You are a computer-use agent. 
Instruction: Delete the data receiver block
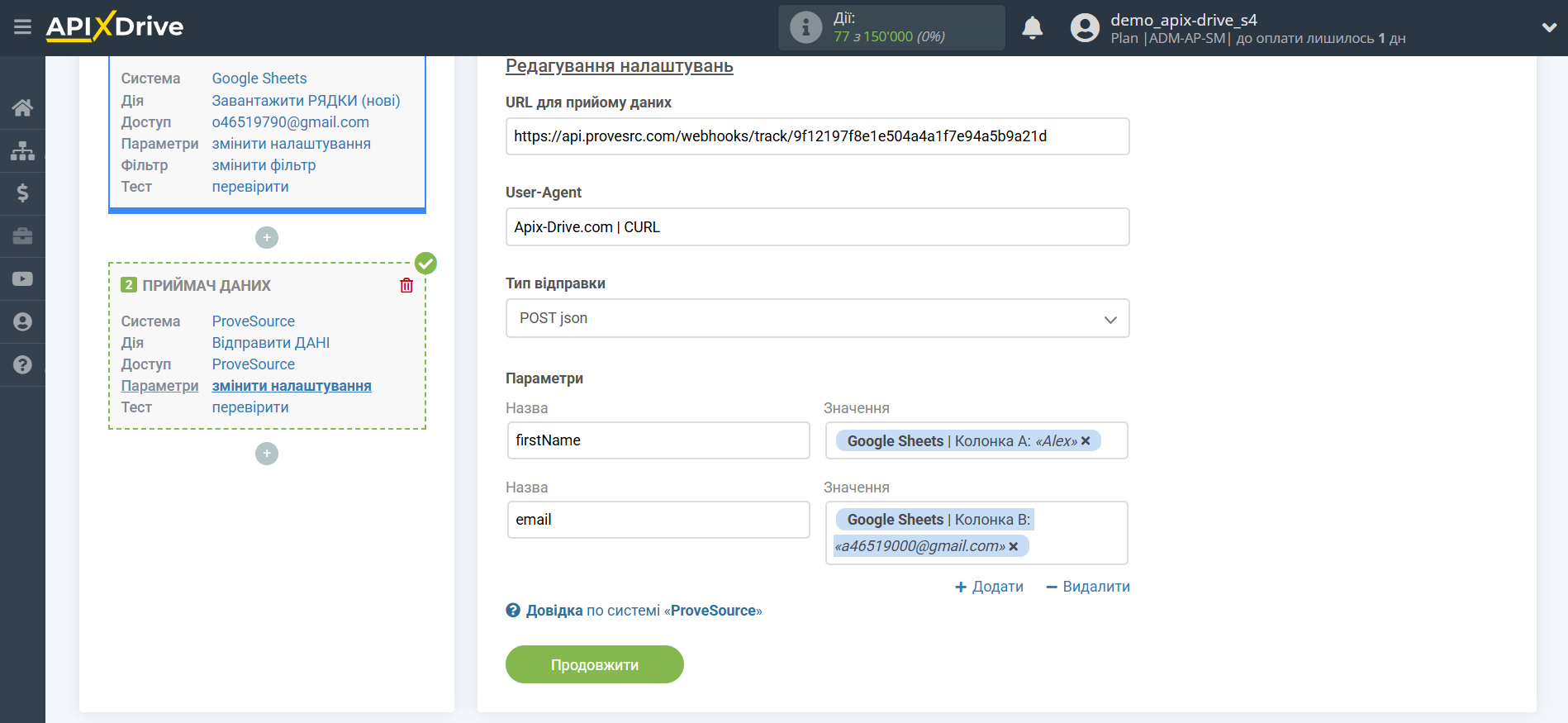point(406,285)
